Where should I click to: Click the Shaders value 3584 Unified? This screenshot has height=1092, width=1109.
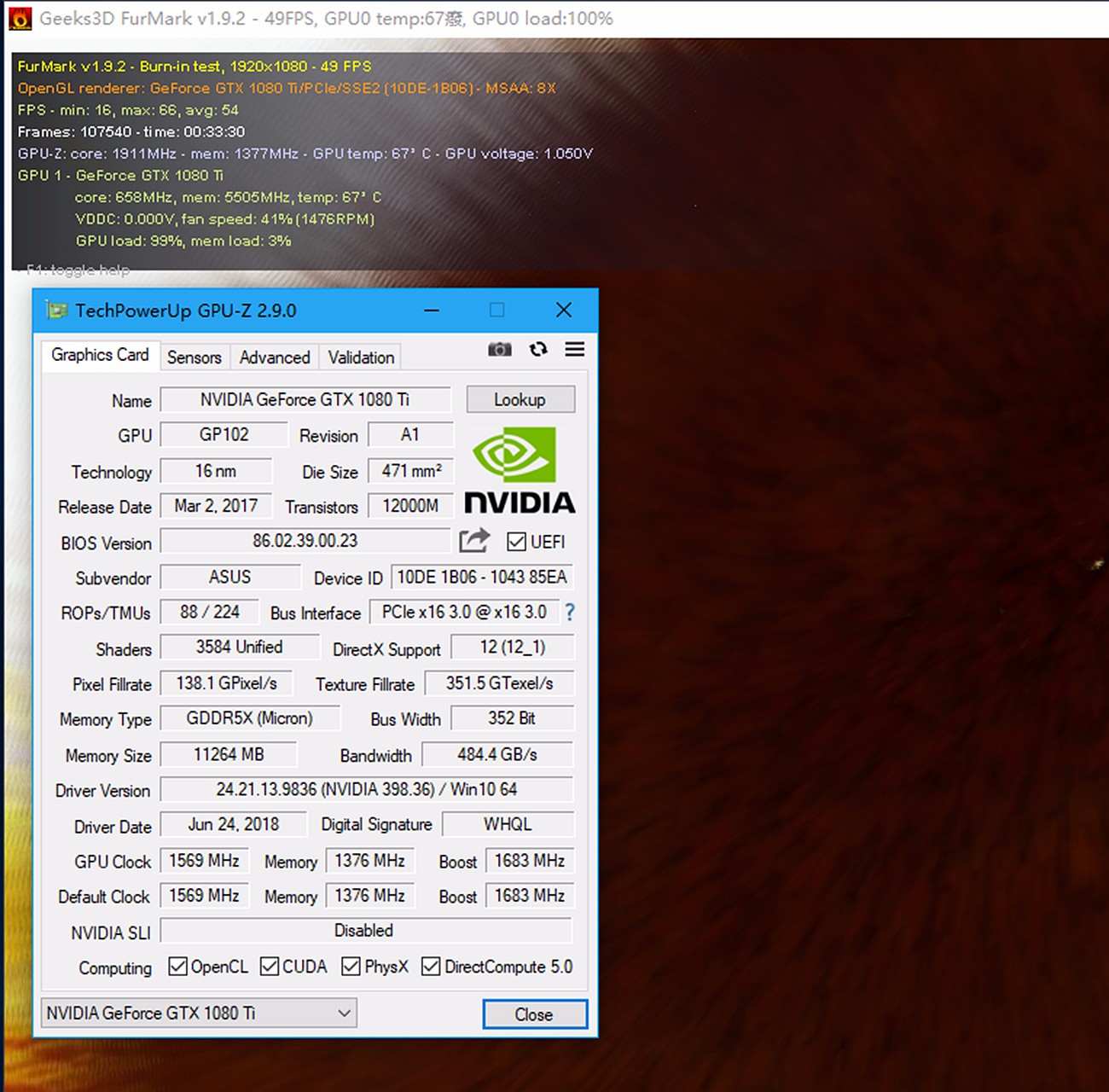[240, 647]
